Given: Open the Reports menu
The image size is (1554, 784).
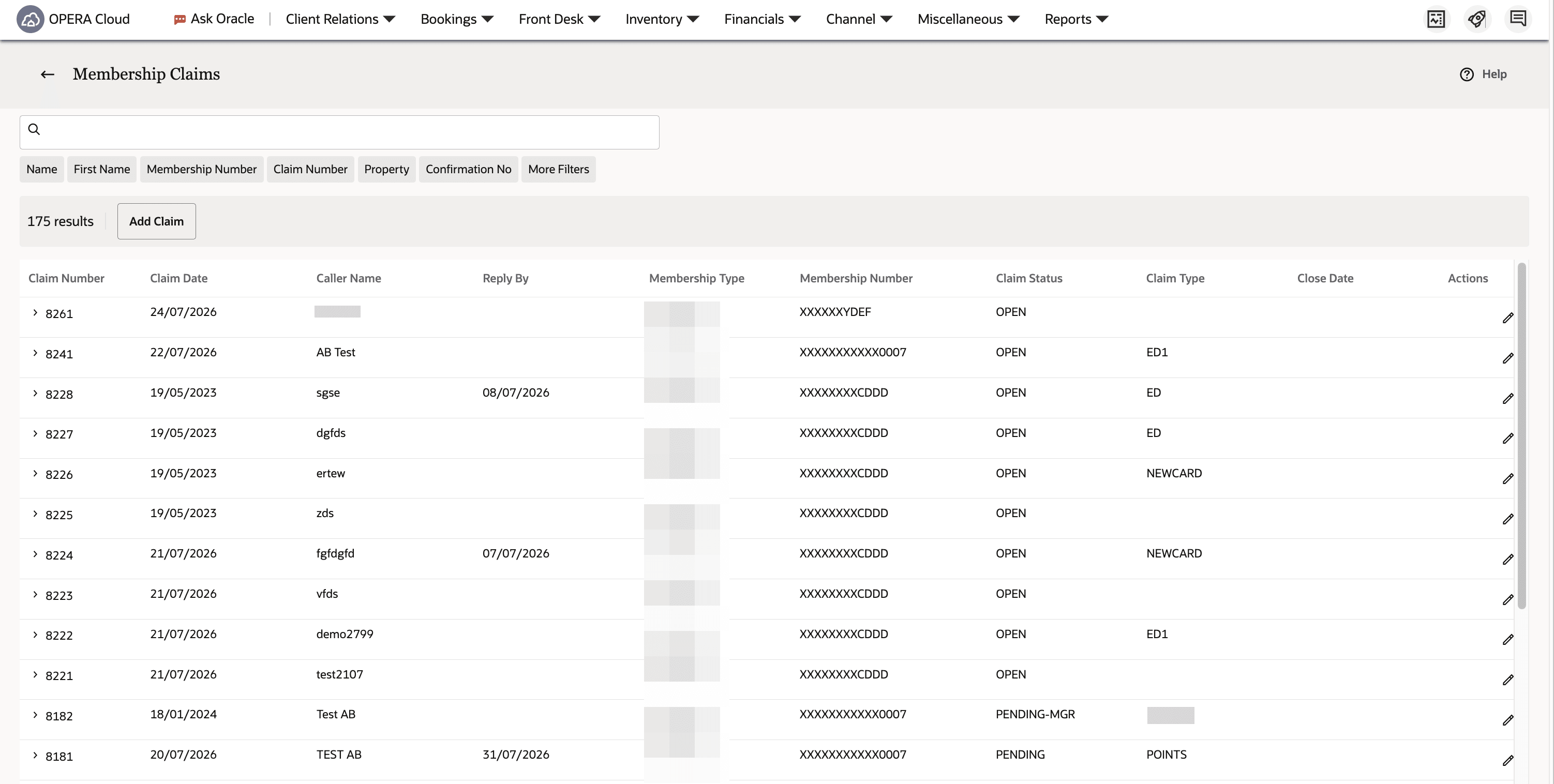Looking at the screenshot, I should click(1076, 19).
